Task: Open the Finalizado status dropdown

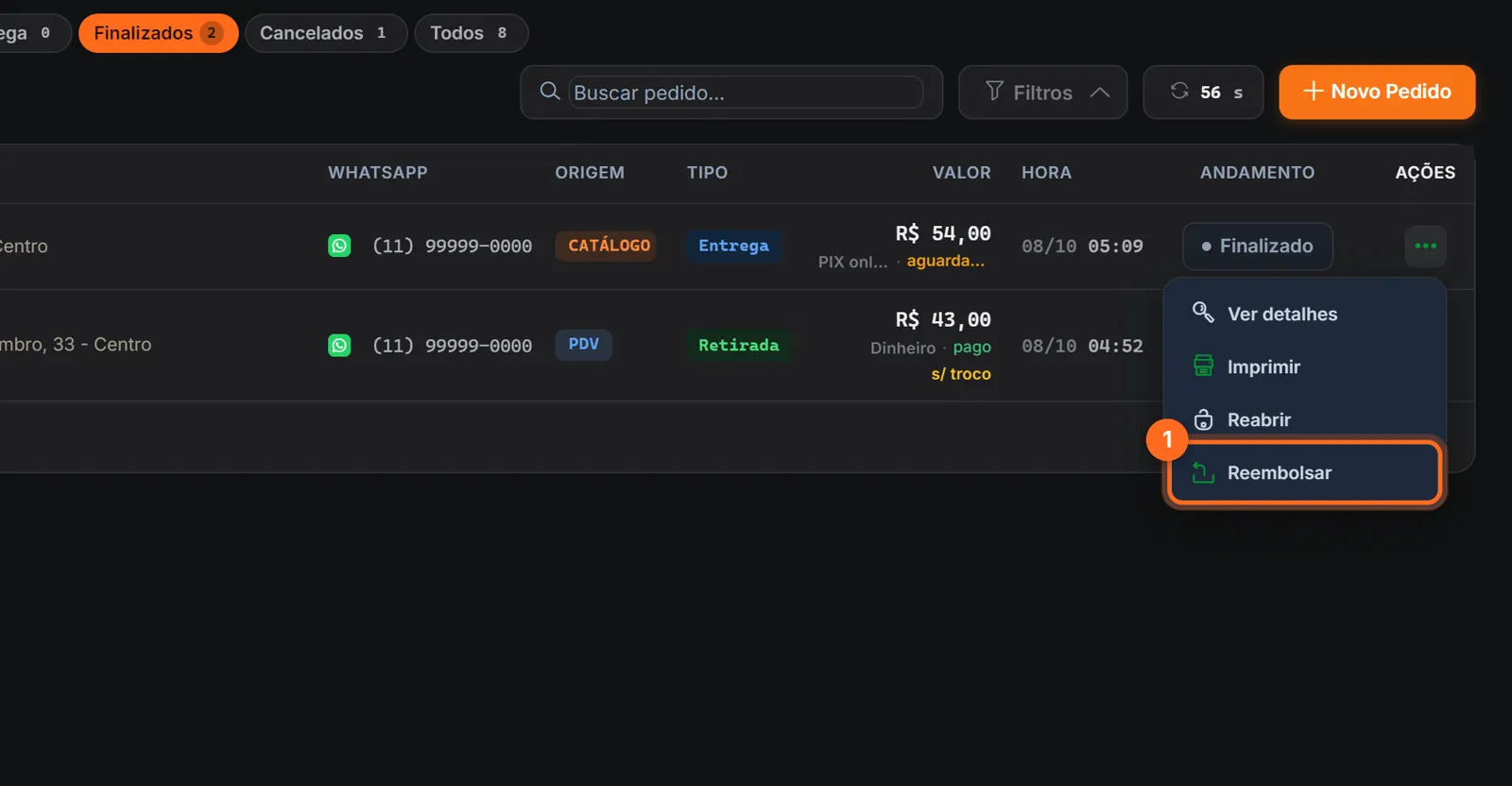Action: [x=1258, y=246]
